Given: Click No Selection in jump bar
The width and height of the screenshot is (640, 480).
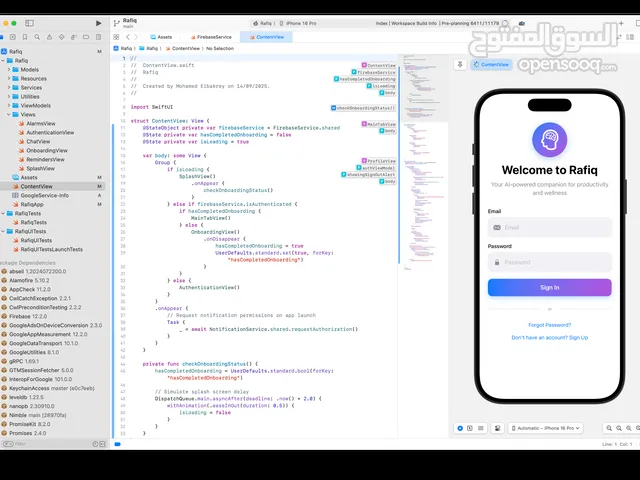Looking at the screenshot, I should [x=220, y=48].
